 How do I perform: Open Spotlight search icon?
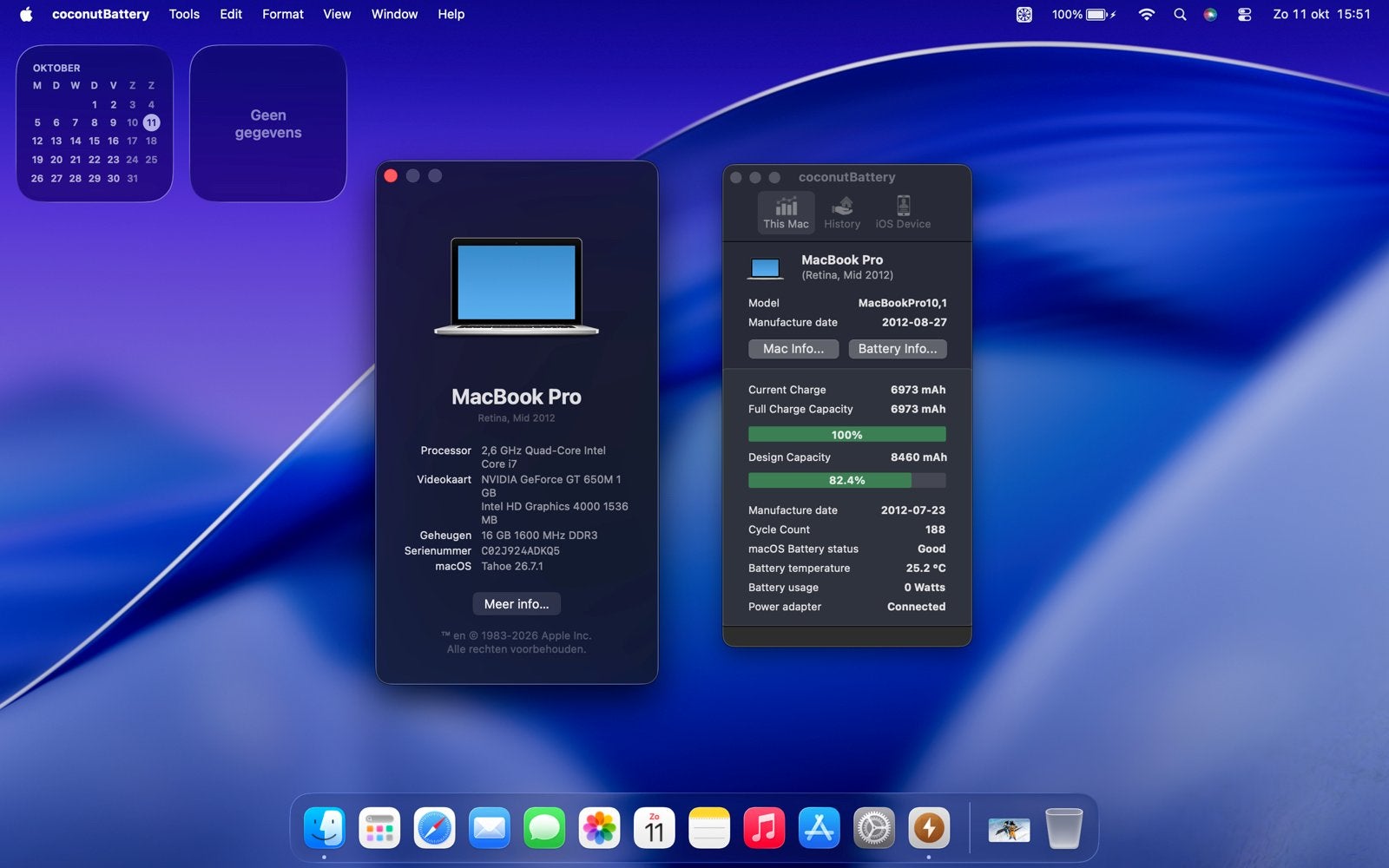(x=1180, y=14)
